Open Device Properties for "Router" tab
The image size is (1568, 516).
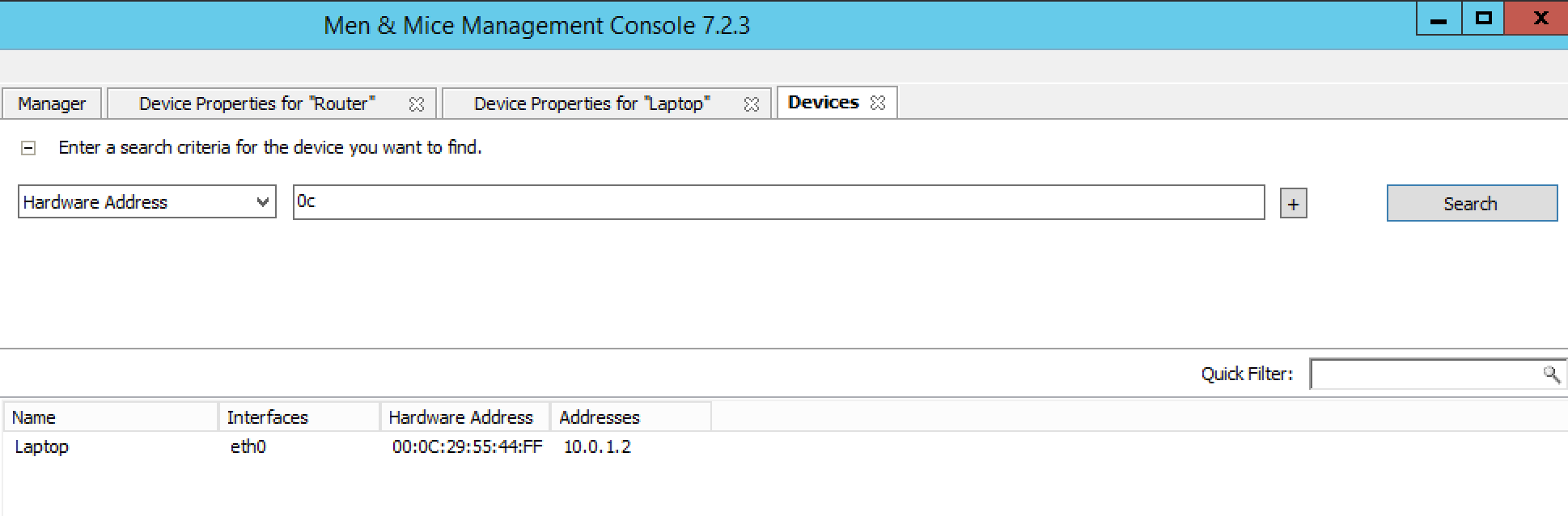click(256, 104)
